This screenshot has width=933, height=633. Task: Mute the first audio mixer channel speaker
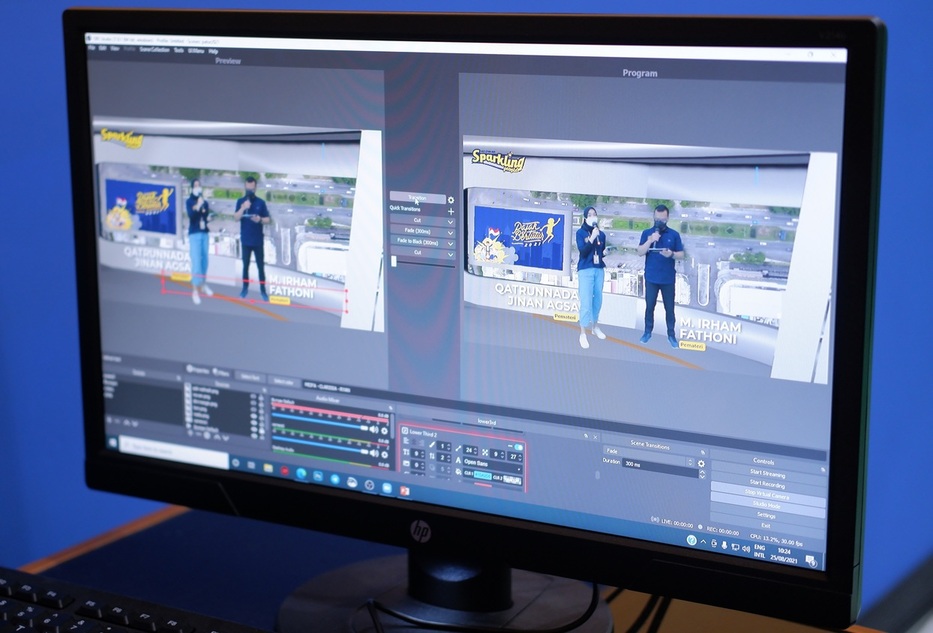(x=374, y=429)
